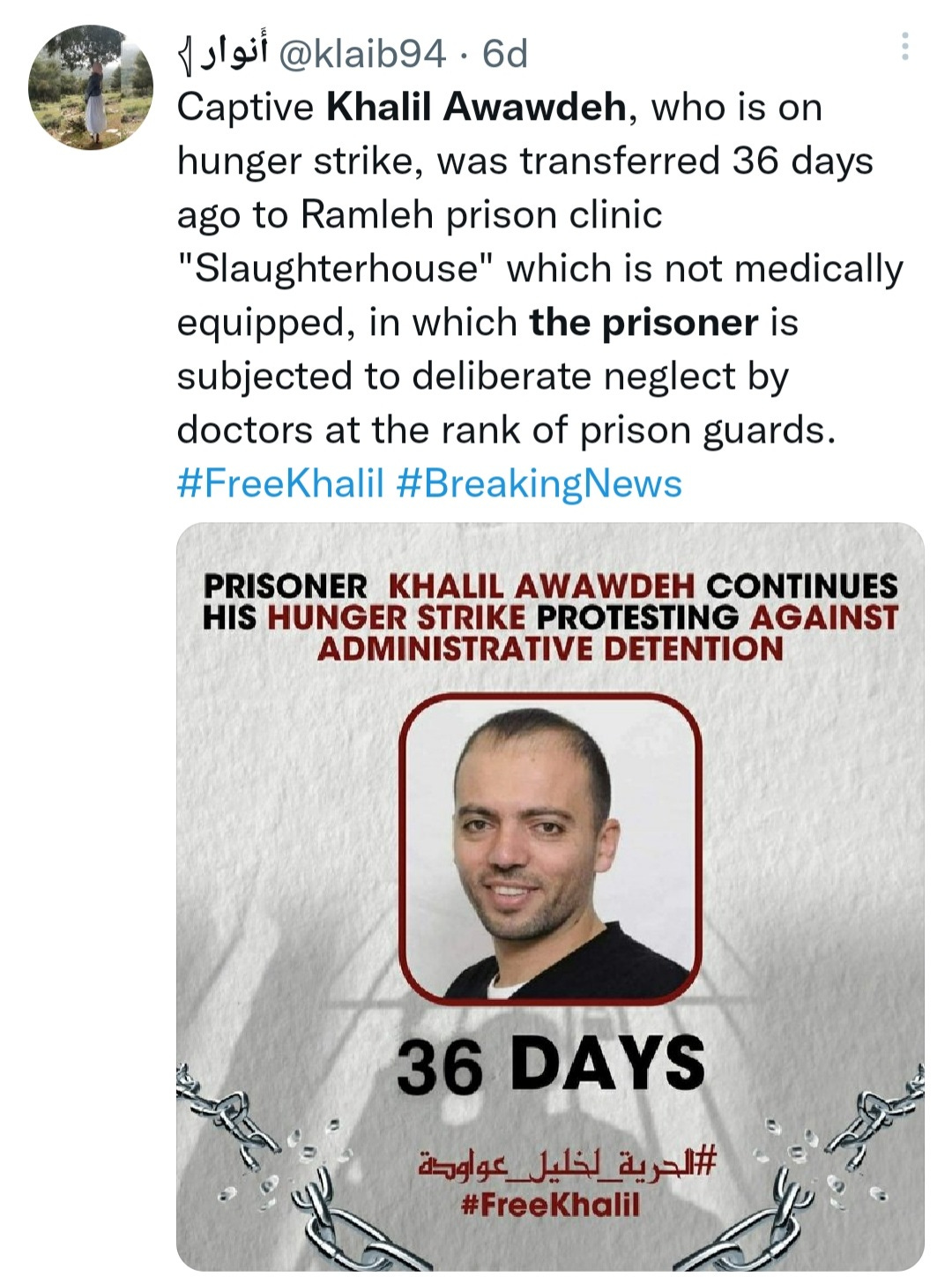The width and height of the screenshot is (952, 1277).
Task: Open the #FreeKhalil hashtag in tweet text
Action: [x=281, y=483]
